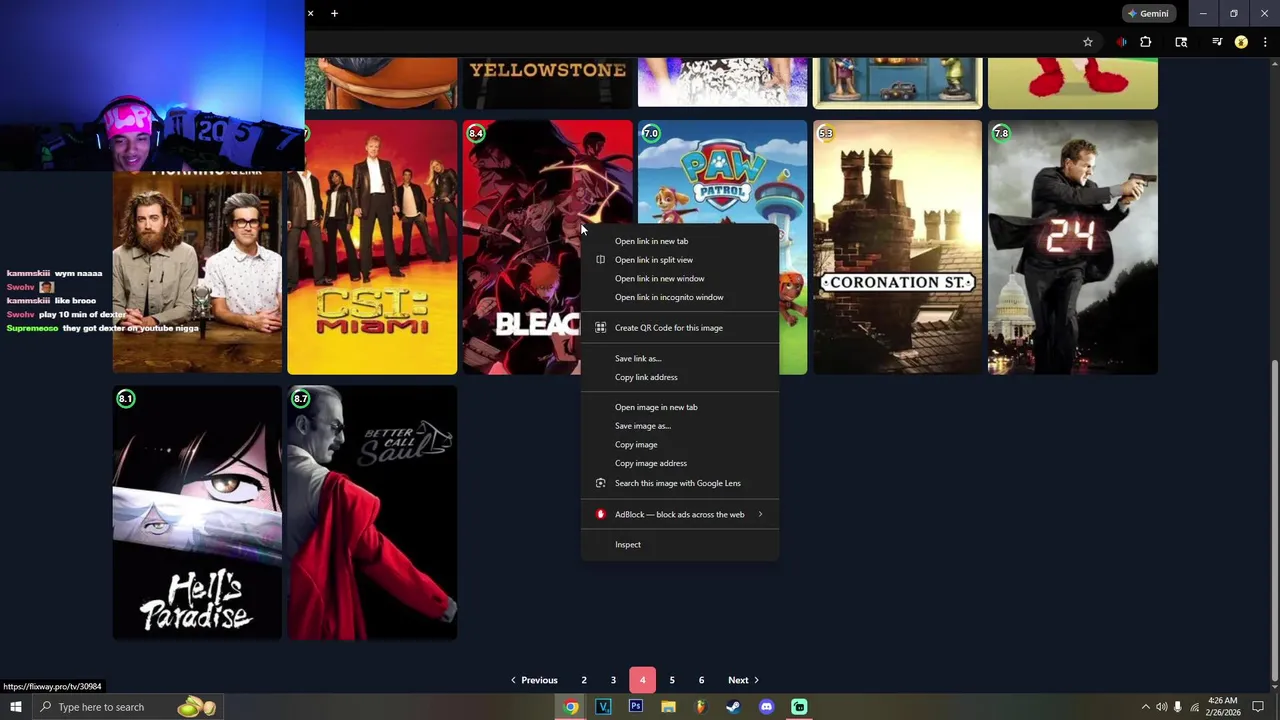Select Copy link address
This screenshot has height=720, width=1280.
click(680, 377)
